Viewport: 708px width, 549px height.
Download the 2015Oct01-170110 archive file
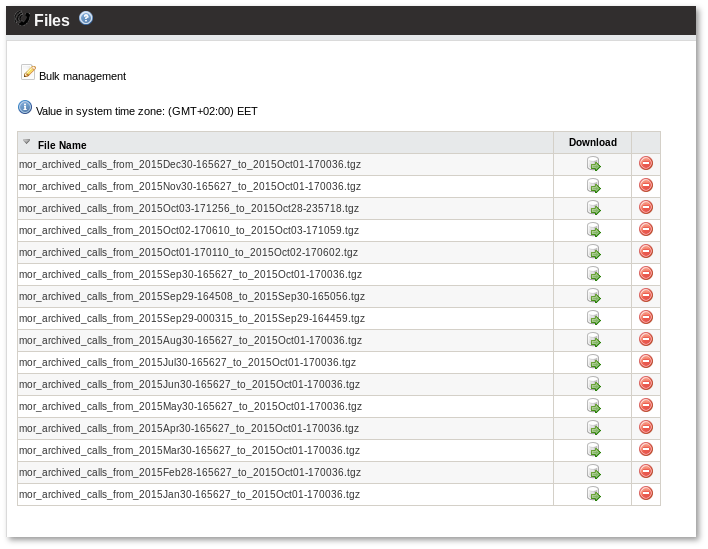pos(593,252)
